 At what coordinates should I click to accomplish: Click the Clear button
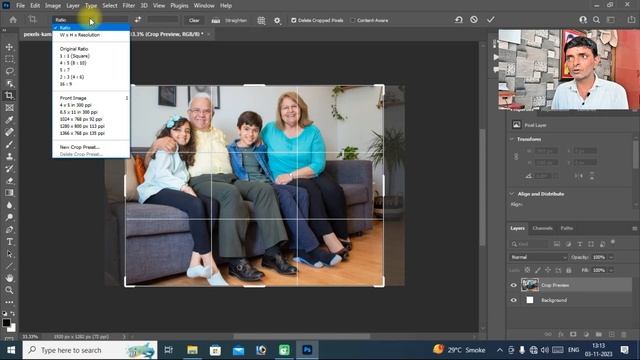(194, 20)
